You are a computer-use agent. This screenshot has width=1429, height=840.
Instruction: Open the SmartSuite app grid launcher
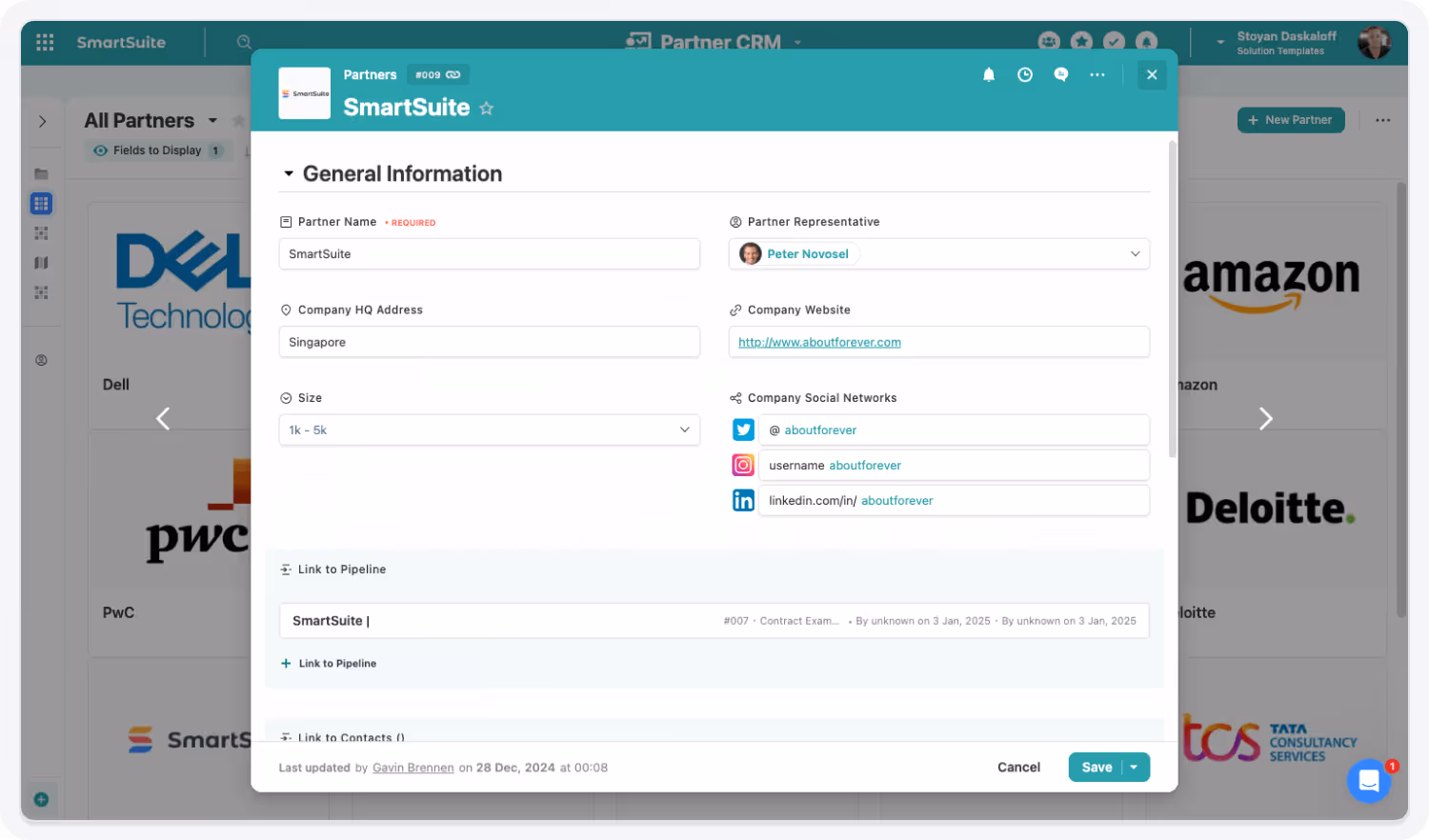45,42
